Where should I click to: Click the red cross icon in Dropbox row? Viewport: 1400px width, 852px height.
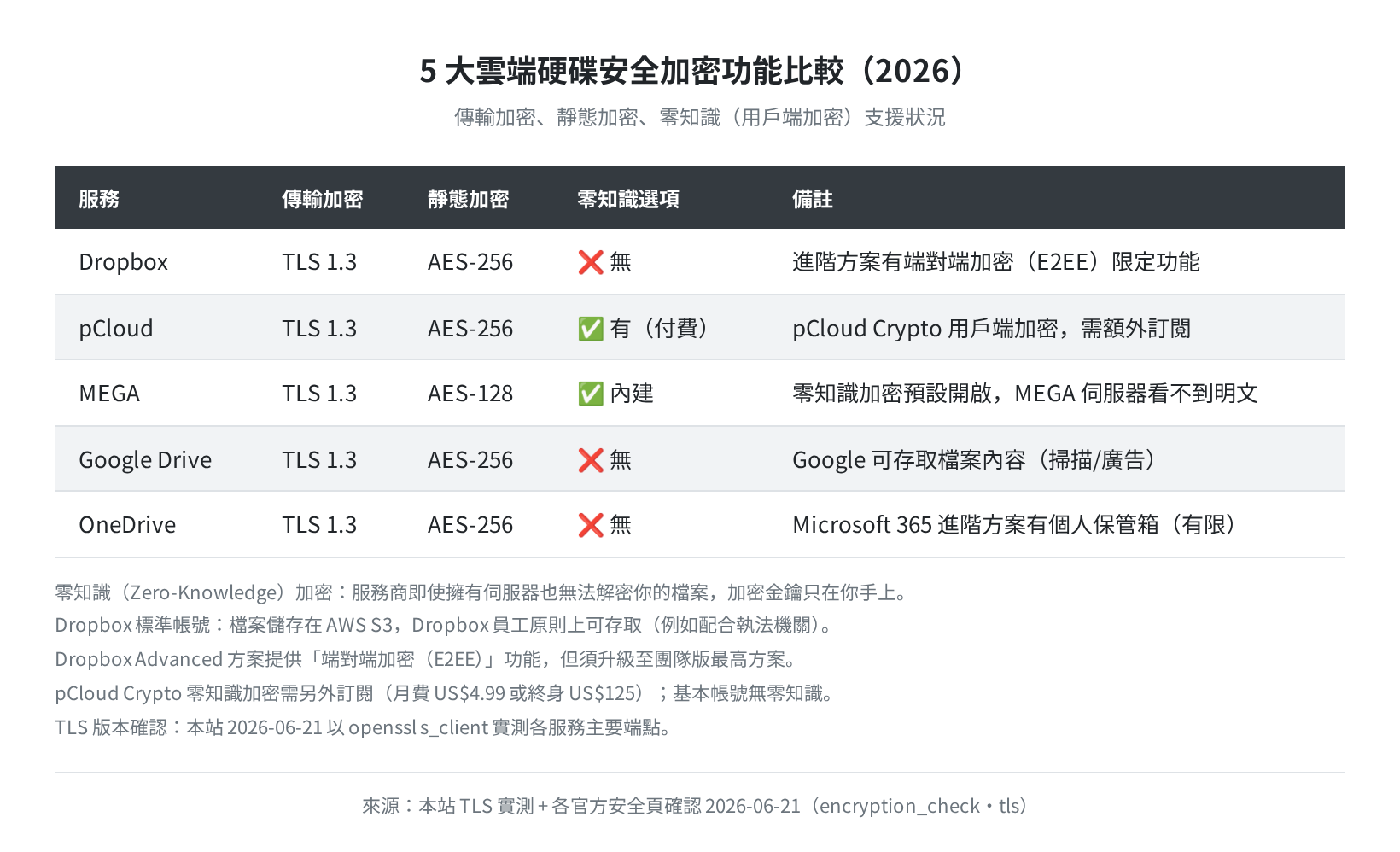pyautogui.click(x=591, y=262)
